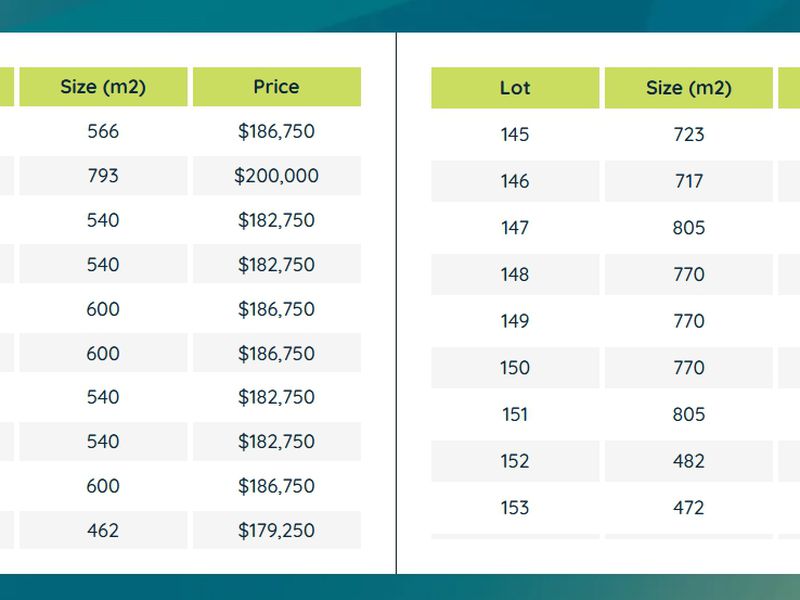
Task: Click the 482 size cell
Action: [688, 461]
